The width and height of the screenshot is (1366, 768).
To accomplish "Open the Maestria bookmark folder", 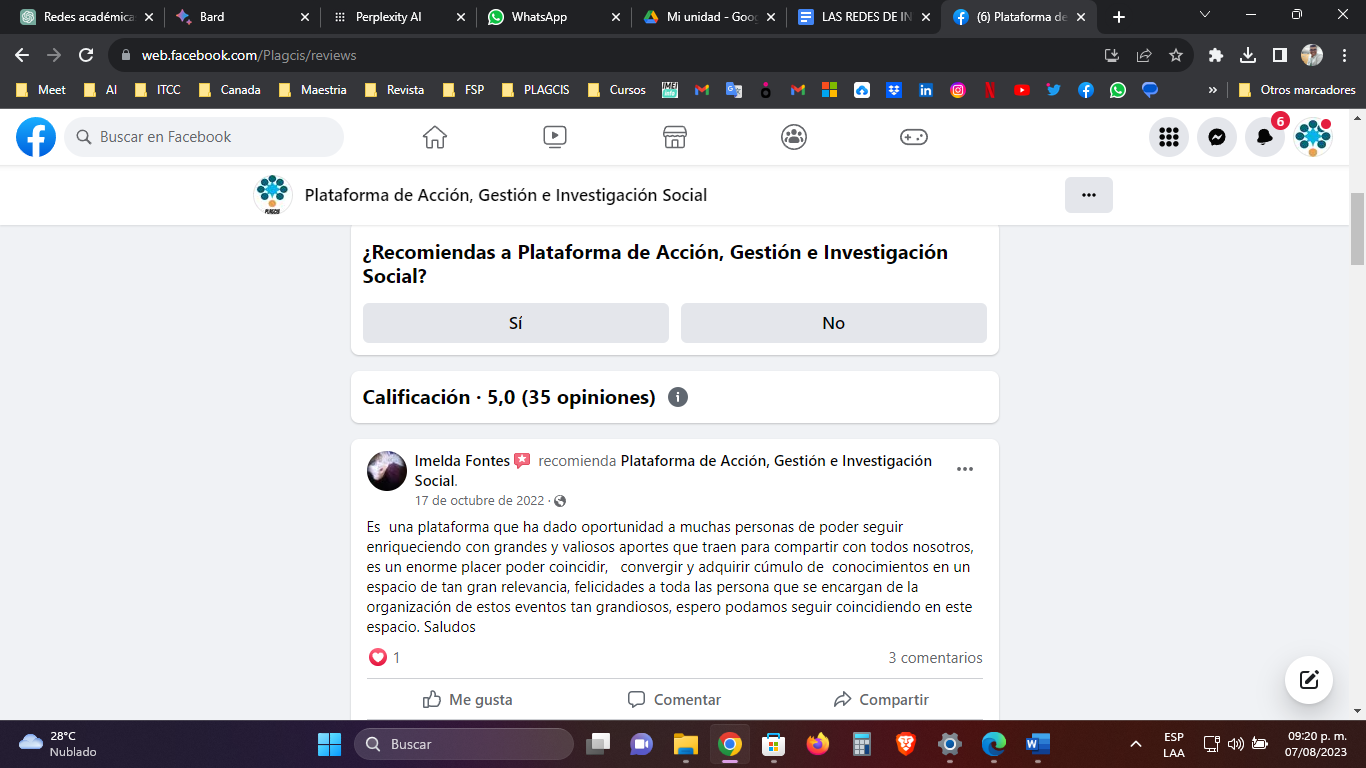I will click(x=313, y=90).
